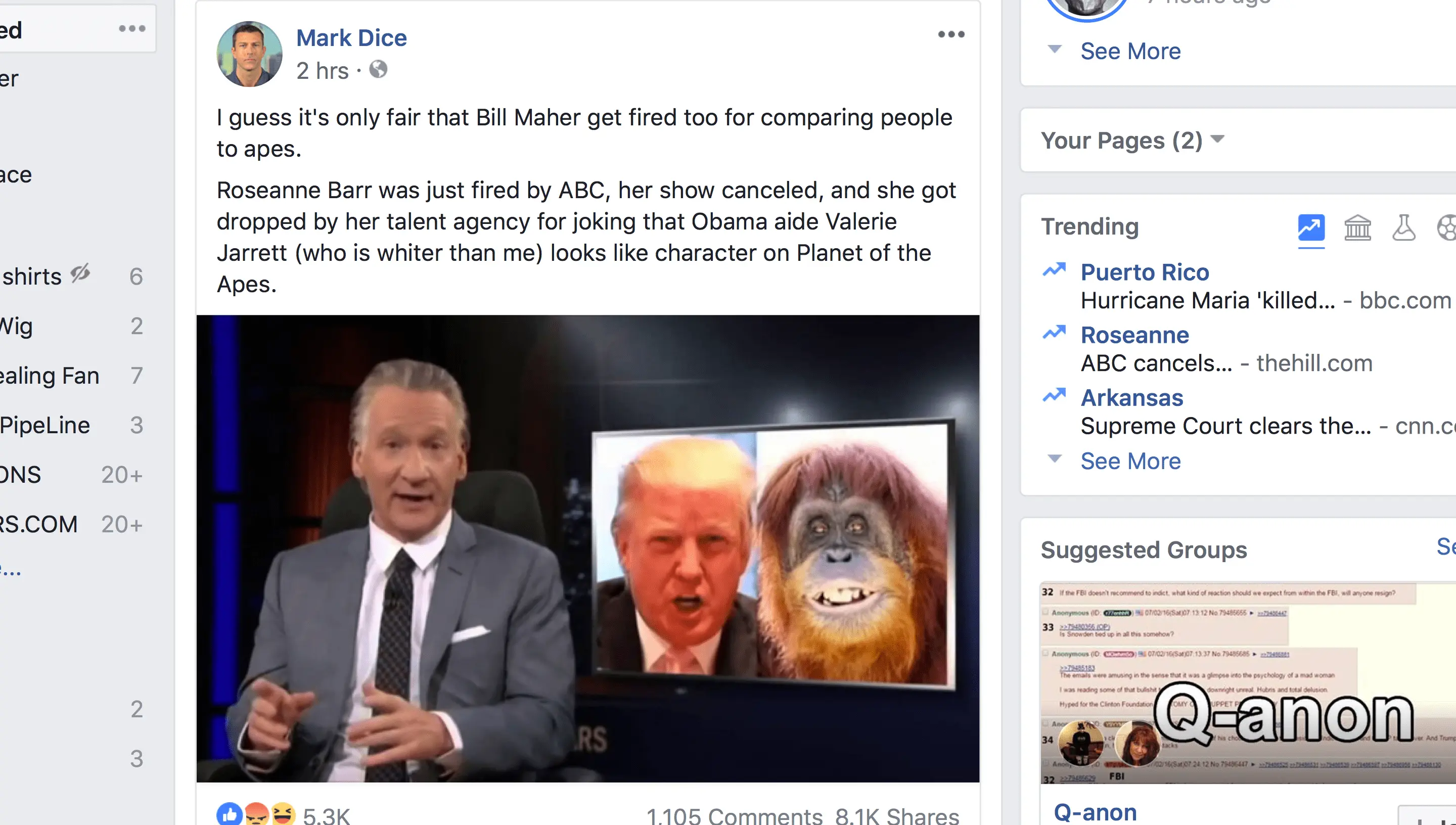
Task: Select the Politics building trending icon
Action: coord(1357,228)
